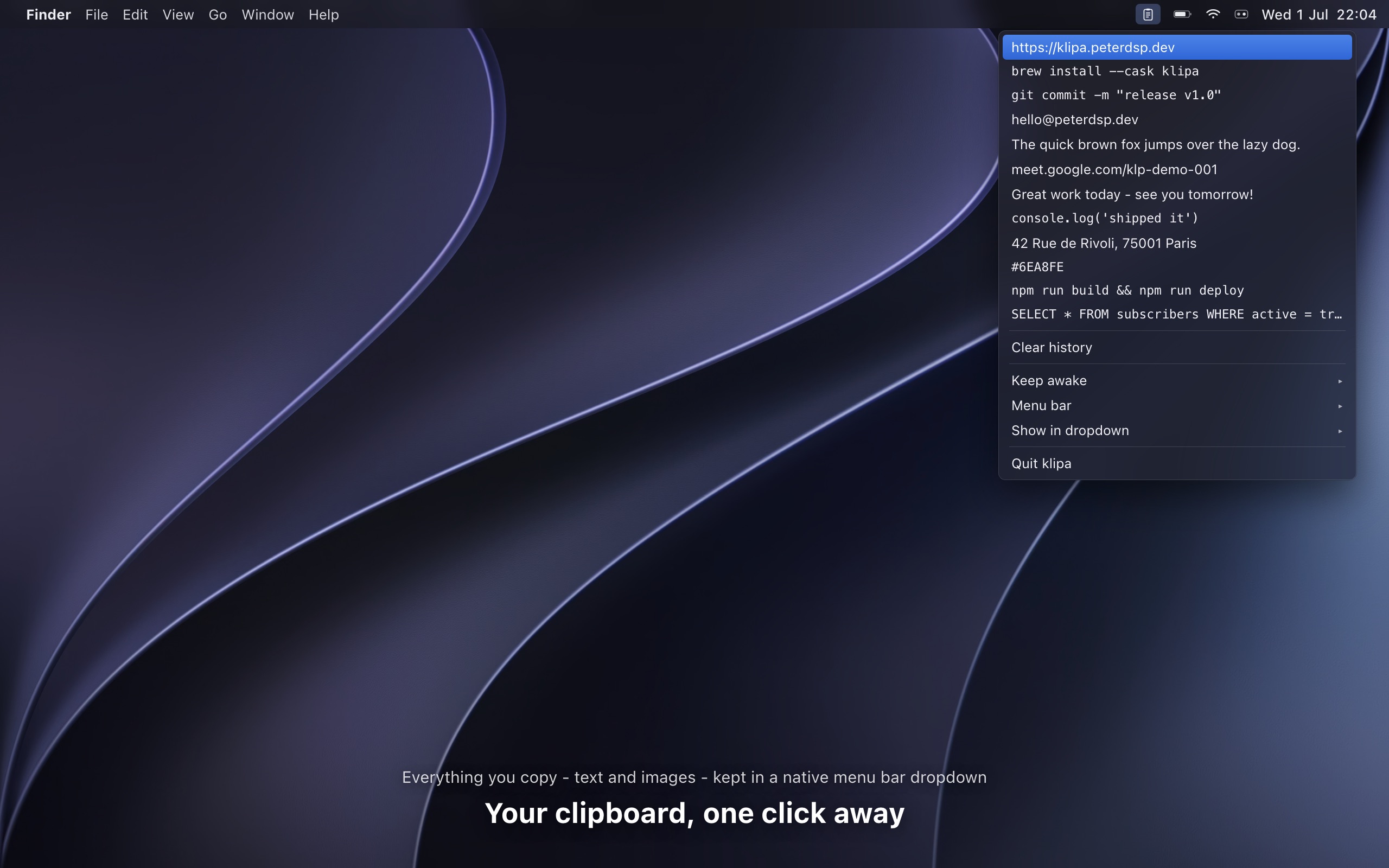The image size is (1389, 868).
Task: Choose the #6EA8FE color code entry
Action: pyautogui.click(x=1177, y=267)
